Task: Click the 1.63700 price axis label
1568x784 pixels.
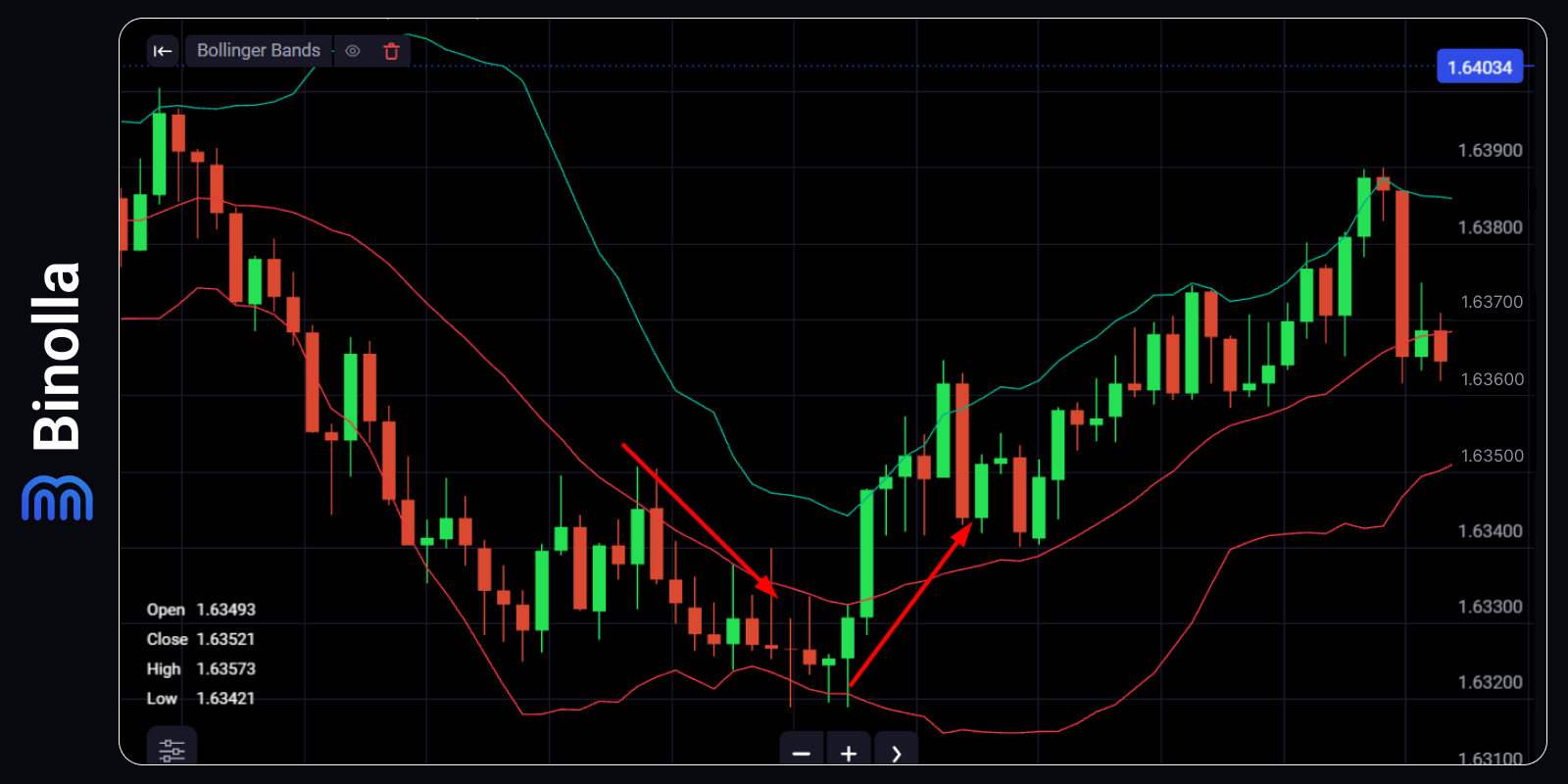Action: (1492, 302)
